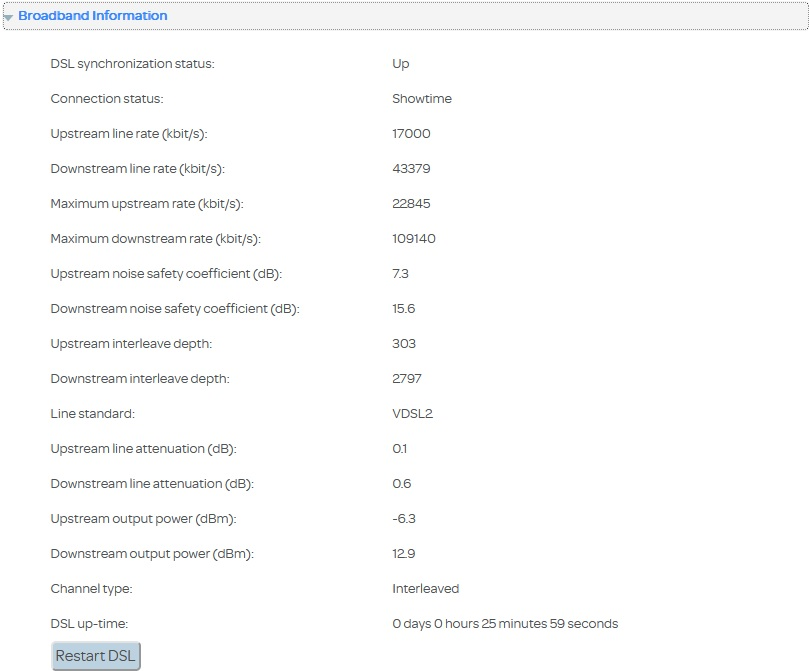Click the Interleaved channel type value

pos(425,589)
